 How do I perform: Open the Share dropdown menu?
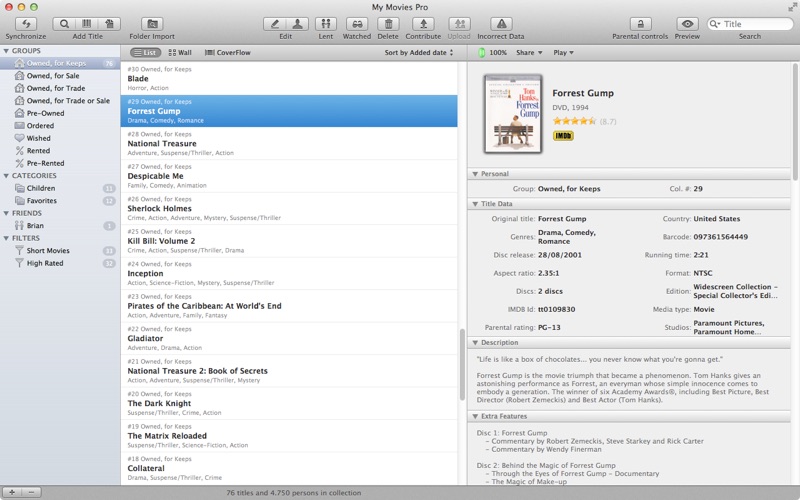pos(529,52)
